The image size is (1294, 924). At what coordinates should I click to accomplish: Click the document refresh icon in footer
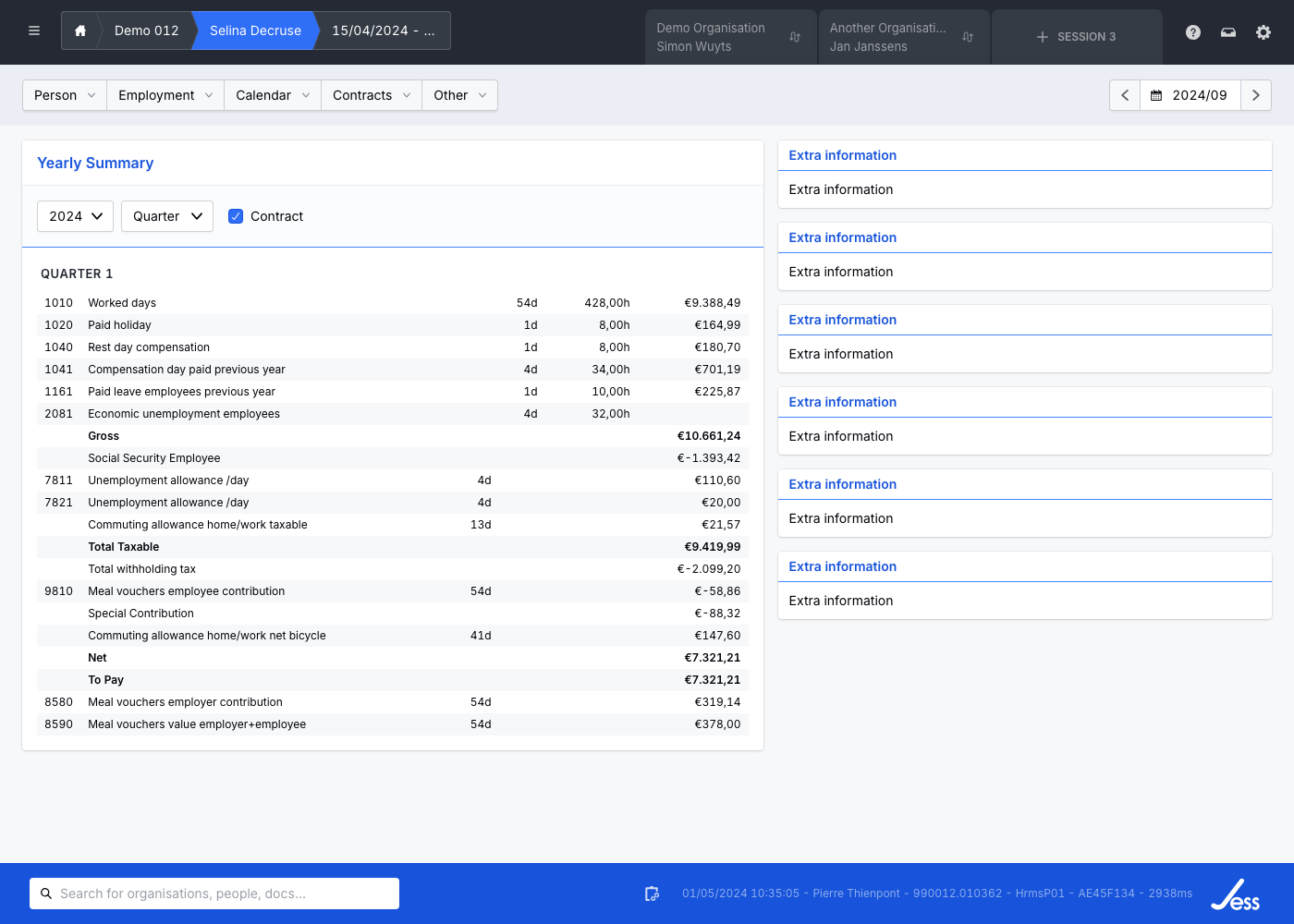click(x=652, y=894)
